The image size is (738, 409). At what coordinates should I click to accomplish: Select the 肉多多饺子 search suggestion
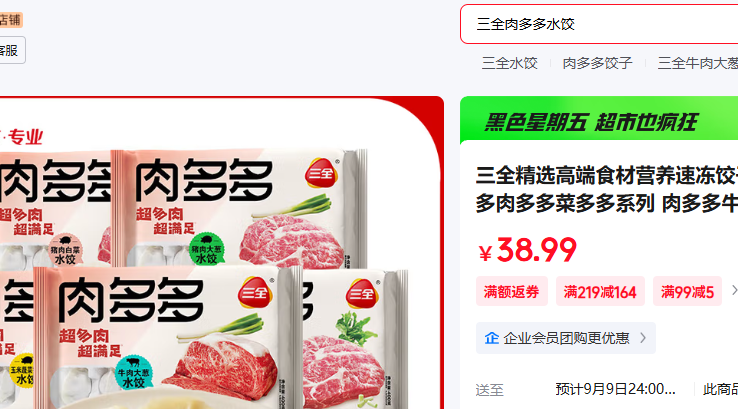597,63
